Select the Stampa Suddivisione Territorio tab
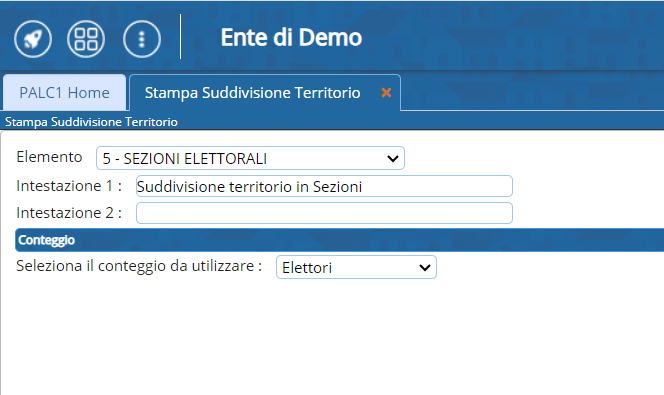 coord(253,93)
